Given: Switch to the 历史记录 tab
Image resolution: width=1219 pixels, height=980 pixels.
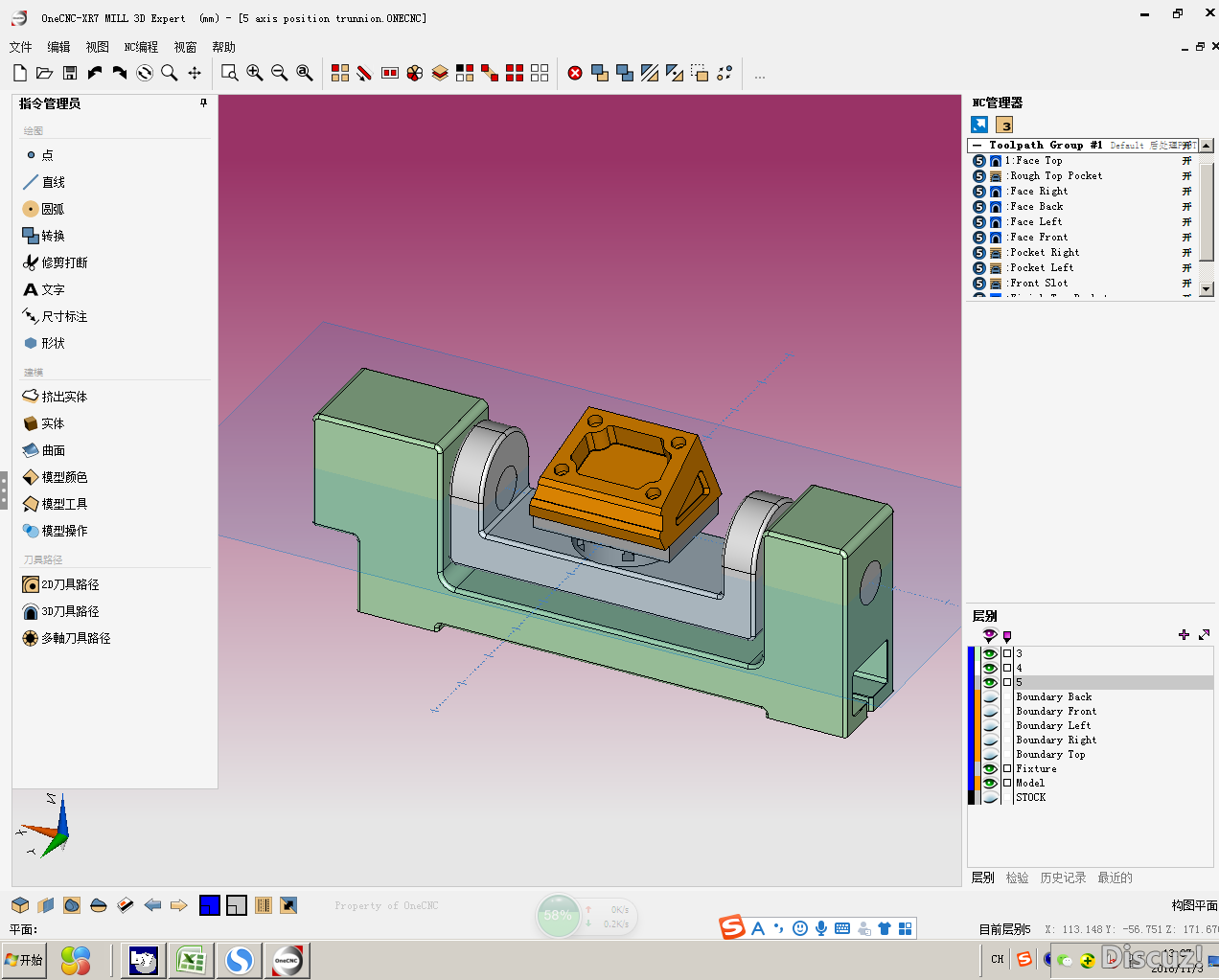Looking at the screenshot, I should click(1063, 877).
